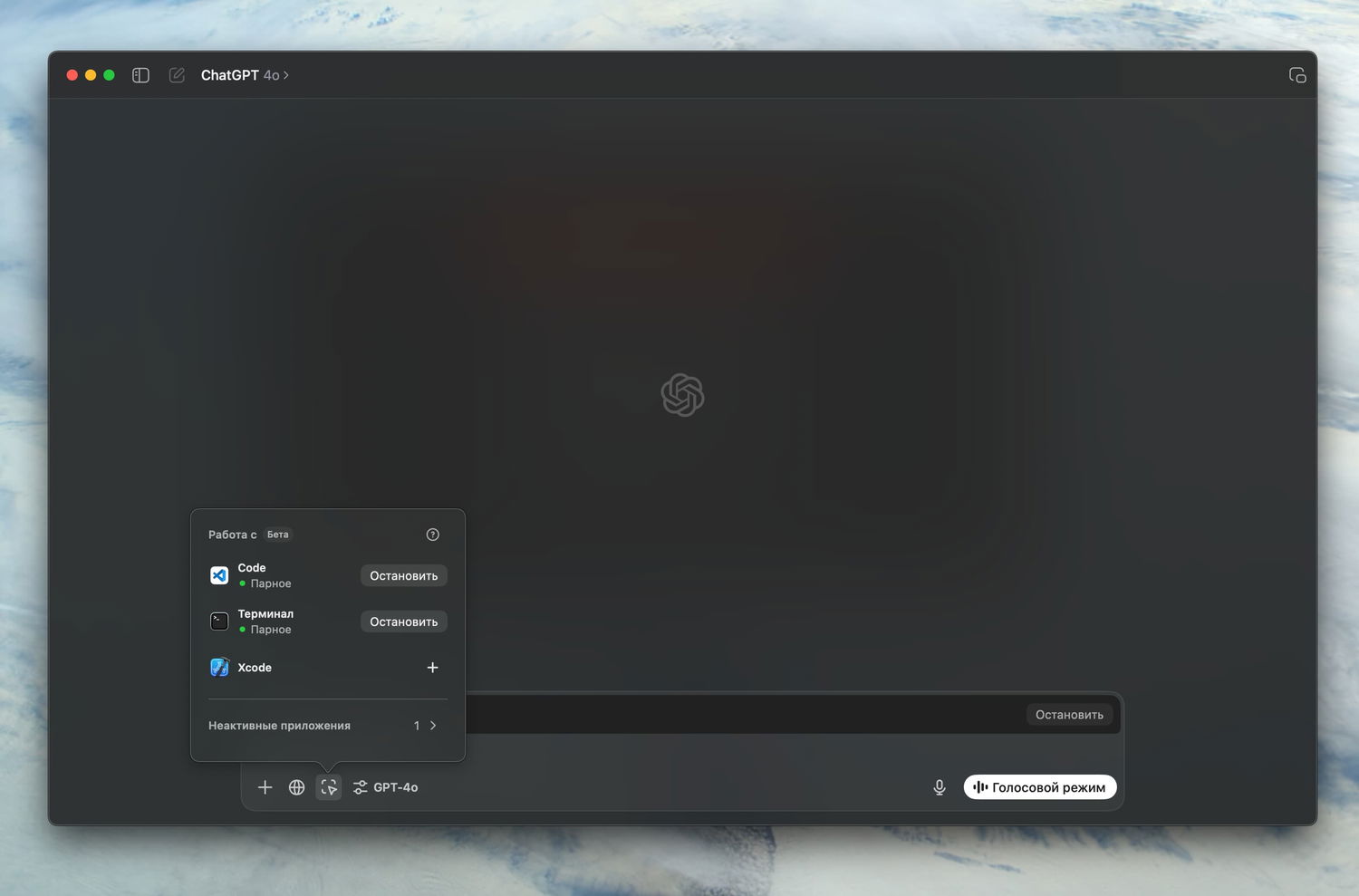Screen dimensions: 1359x896
Task: Toggle the sidebar panel icon
Action: pos(140,75)
